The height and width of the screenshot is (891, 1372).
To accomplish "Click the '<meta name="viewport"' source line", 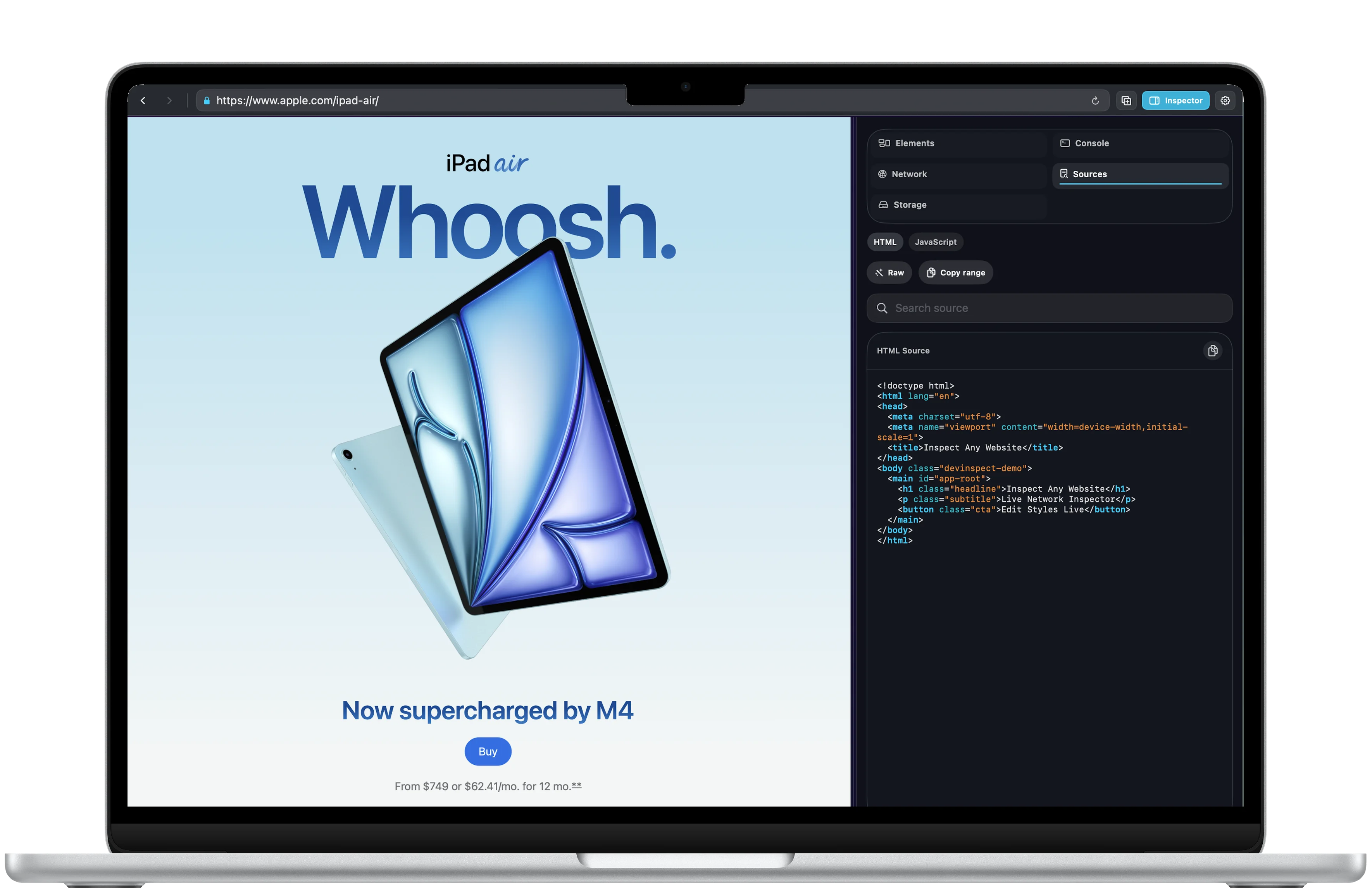I will (x=1032, y=432).
